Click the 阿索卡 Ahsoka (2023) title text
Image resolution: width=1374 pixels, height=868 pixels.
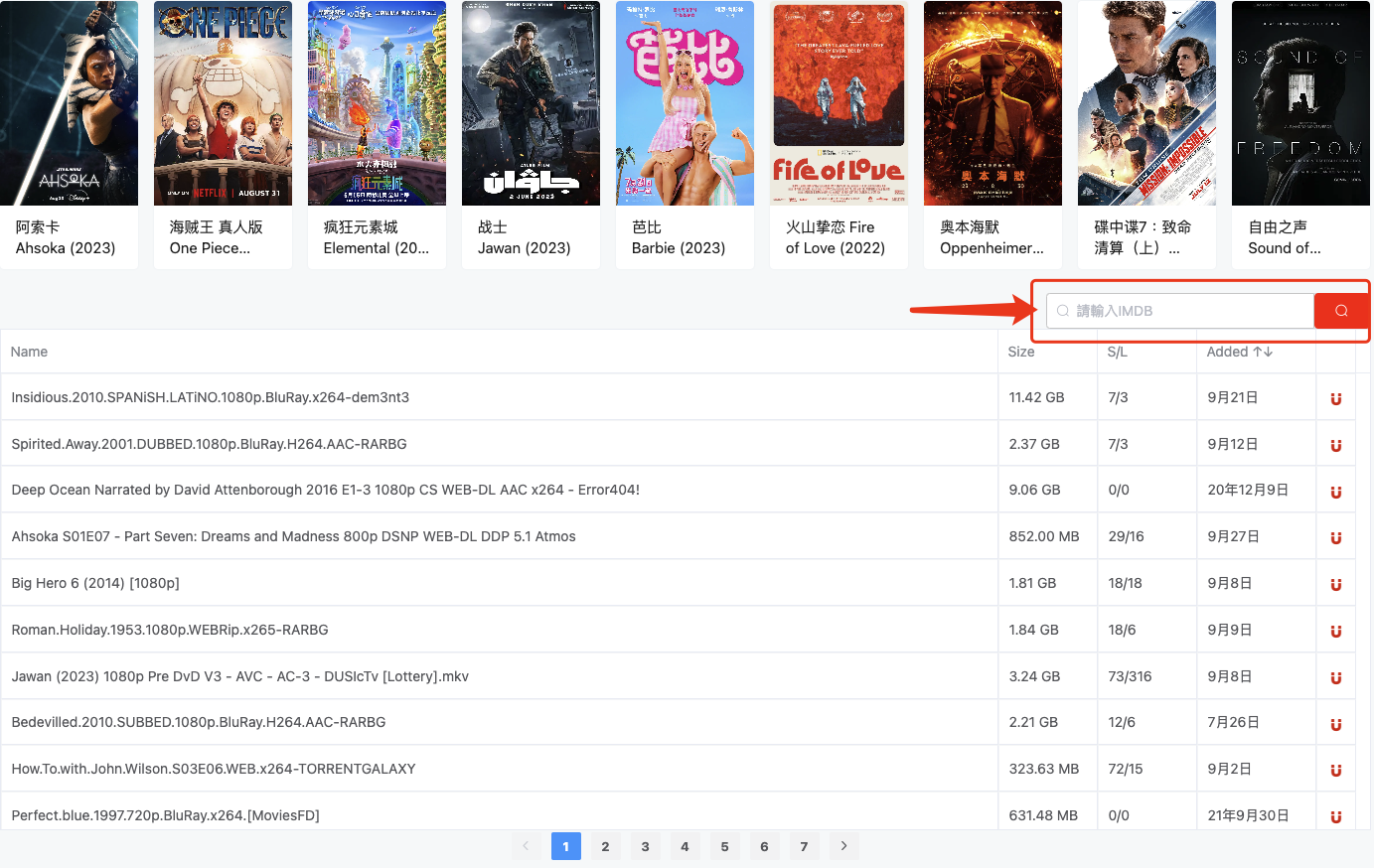pyautogui.click(x=66, y=237)
